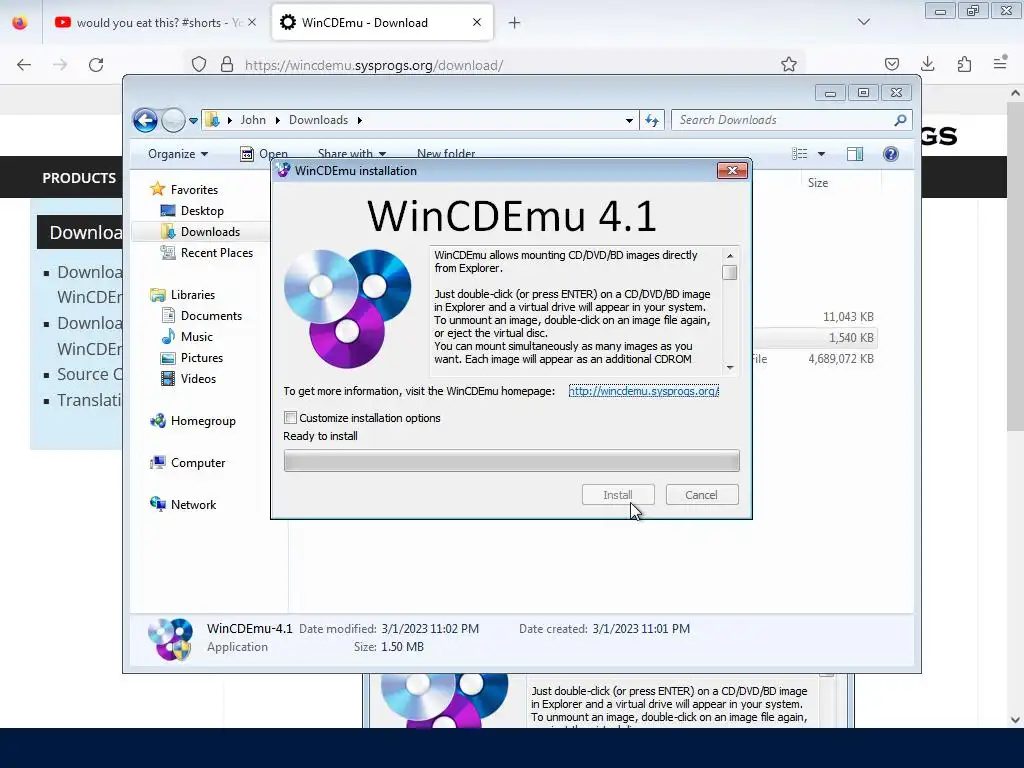Click the installation progress bar
The width and height of the screenshot is (1024, 768).
point(511,460)
